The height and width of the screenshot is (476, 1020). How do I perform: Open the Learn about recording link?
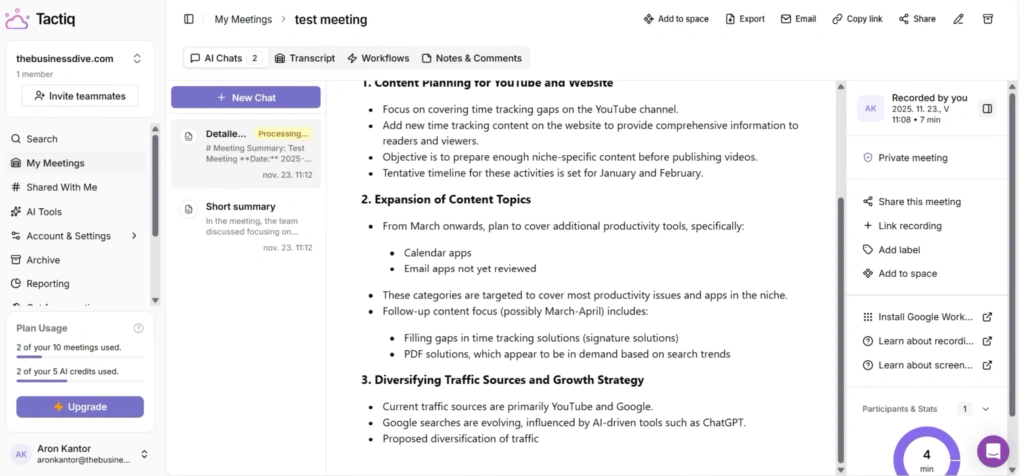927,341
